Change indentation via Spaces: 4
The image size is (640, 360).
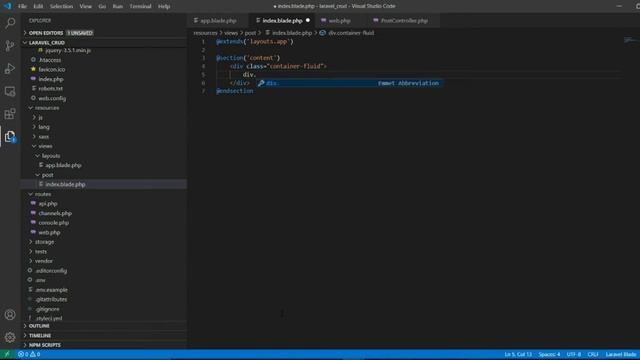point(549,354)
